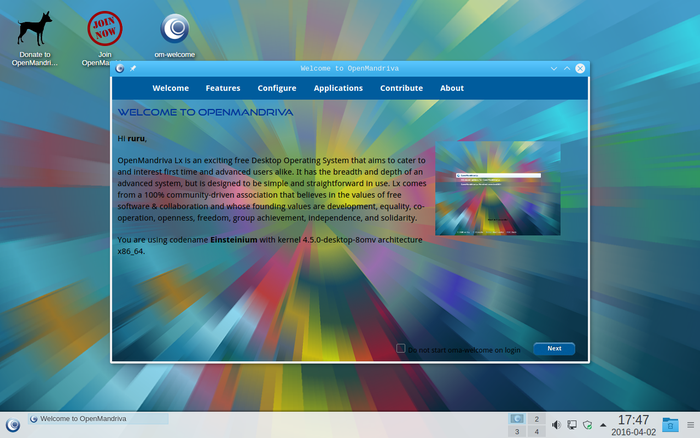Click the network monitor tray icon
This screenshot has width=700, height=438.
coord(572,424)
